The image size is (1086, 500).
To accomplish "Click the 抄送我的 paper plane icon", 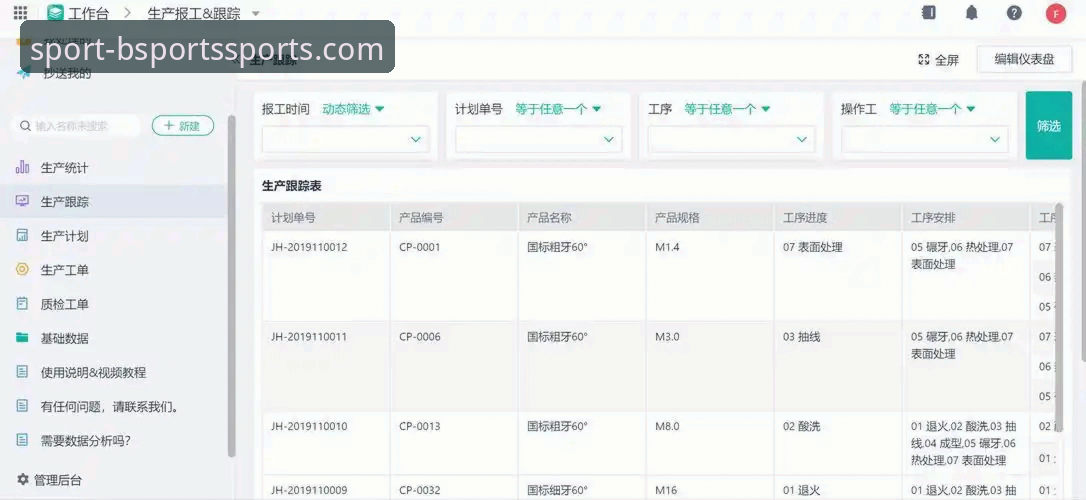I will tap(24, 72).
